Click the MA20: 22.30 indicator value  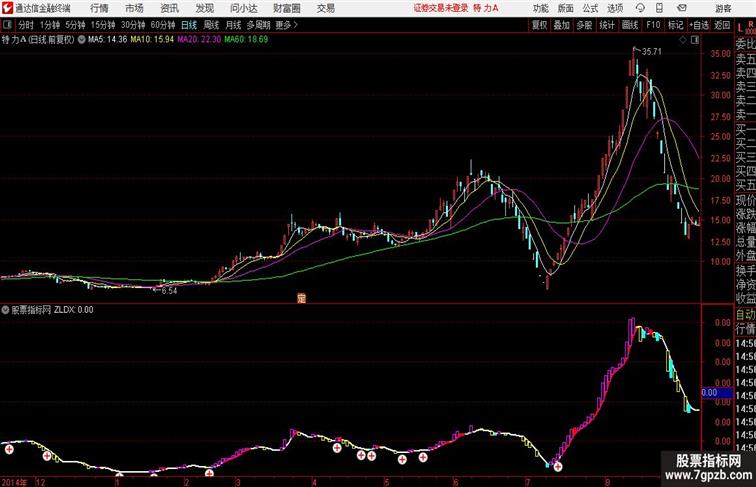coord(199,40)
